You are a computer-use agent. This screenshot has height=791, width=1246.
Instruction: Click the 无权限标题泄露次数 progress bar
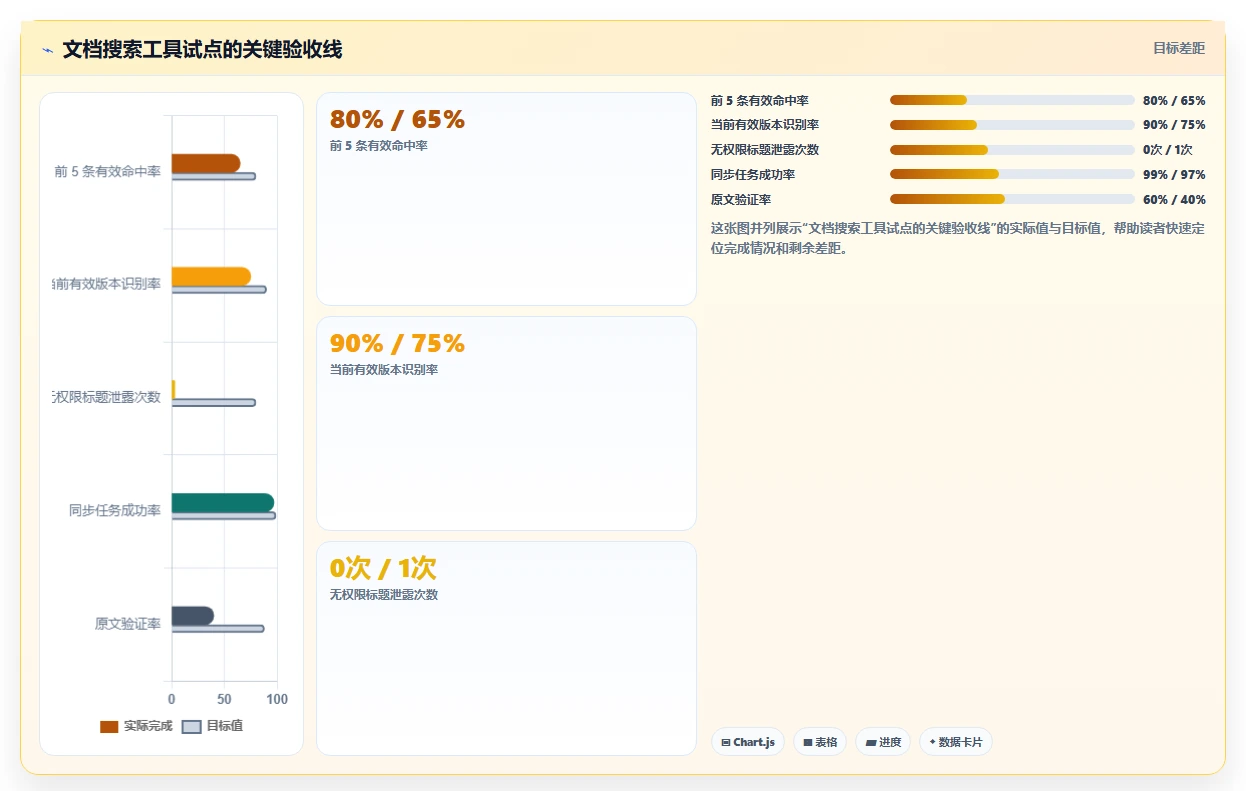click(x=1012, y=150)
